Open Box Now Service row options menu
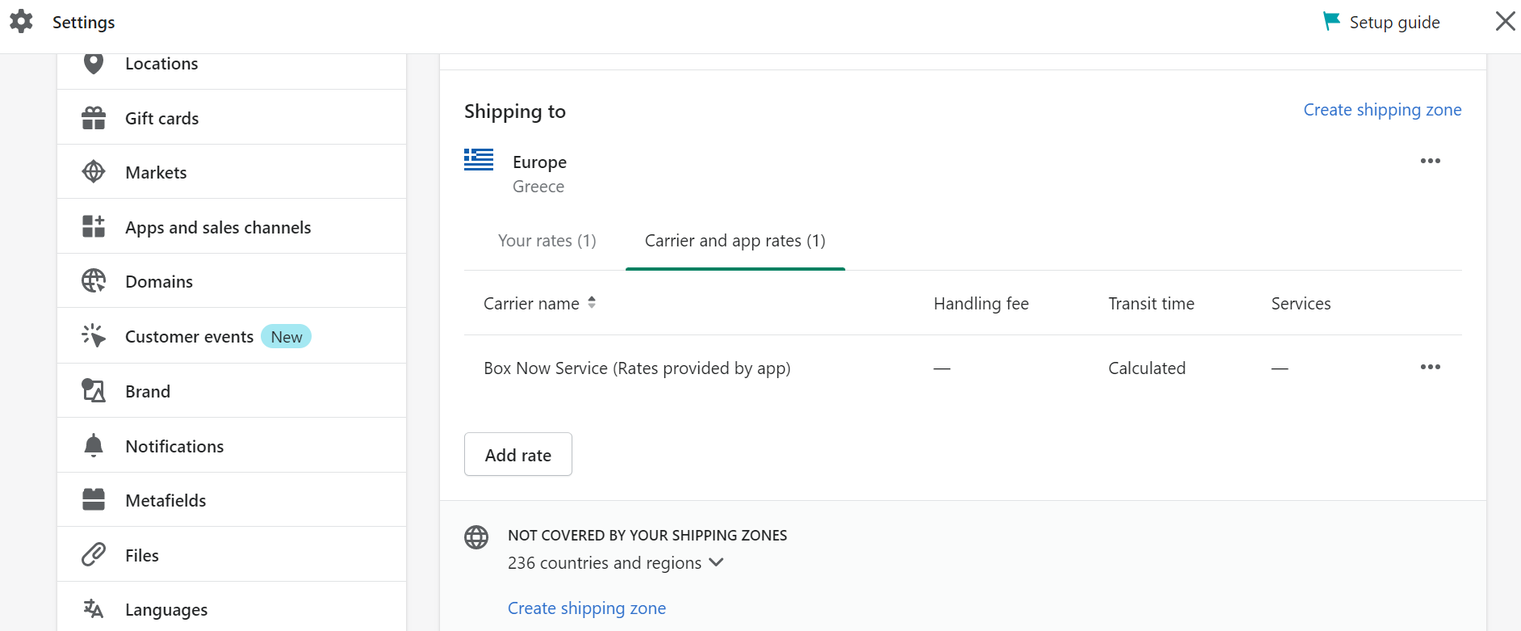The width and height of the screenshot is (1521, 631). tap(1430, 367)
